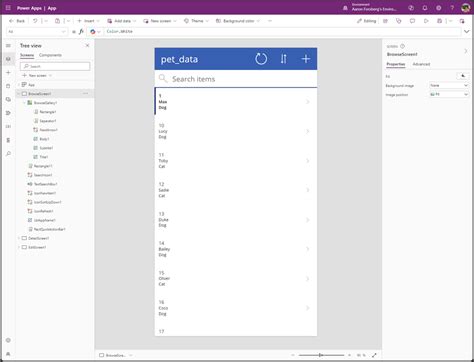Open the Share icon in toolbar
Image resolution: width=474 pixels, height=362 pixels.
pyautogui.click(x=385, y=21)
